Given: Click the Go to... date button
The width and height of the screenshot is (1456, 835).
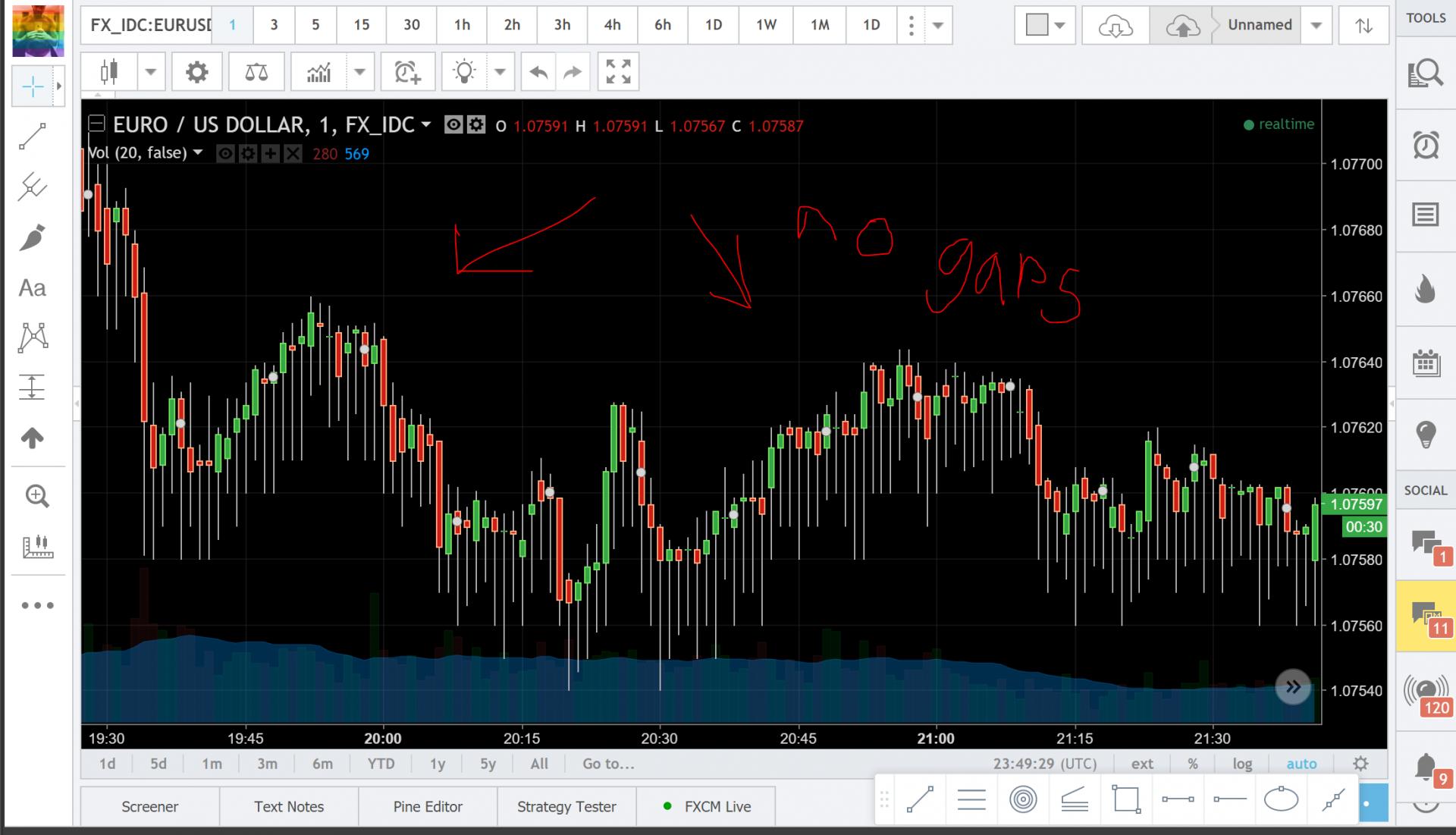Looking at the screenshot, I should [608, 764].
